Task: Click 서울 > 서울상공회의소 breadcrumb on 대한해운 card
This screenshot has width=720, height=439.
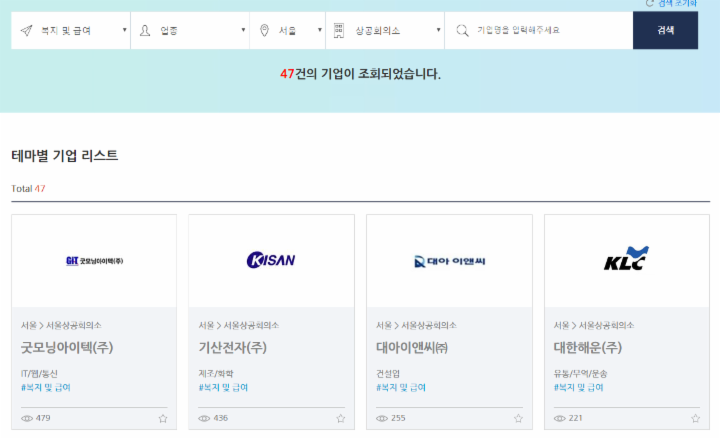Action: tap(594, 326)
